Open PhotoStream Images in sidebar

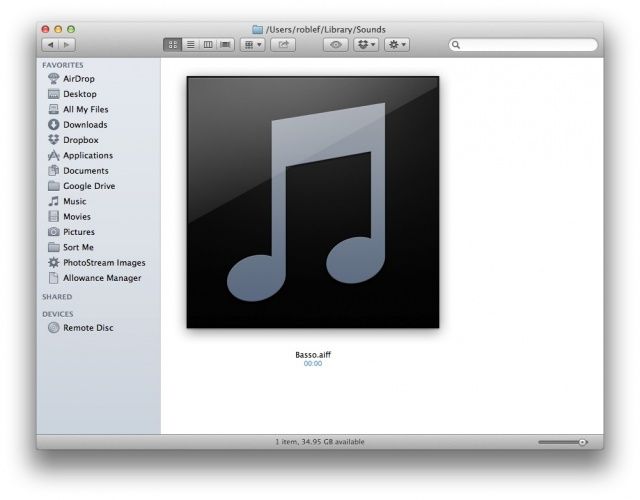[104, 263]
